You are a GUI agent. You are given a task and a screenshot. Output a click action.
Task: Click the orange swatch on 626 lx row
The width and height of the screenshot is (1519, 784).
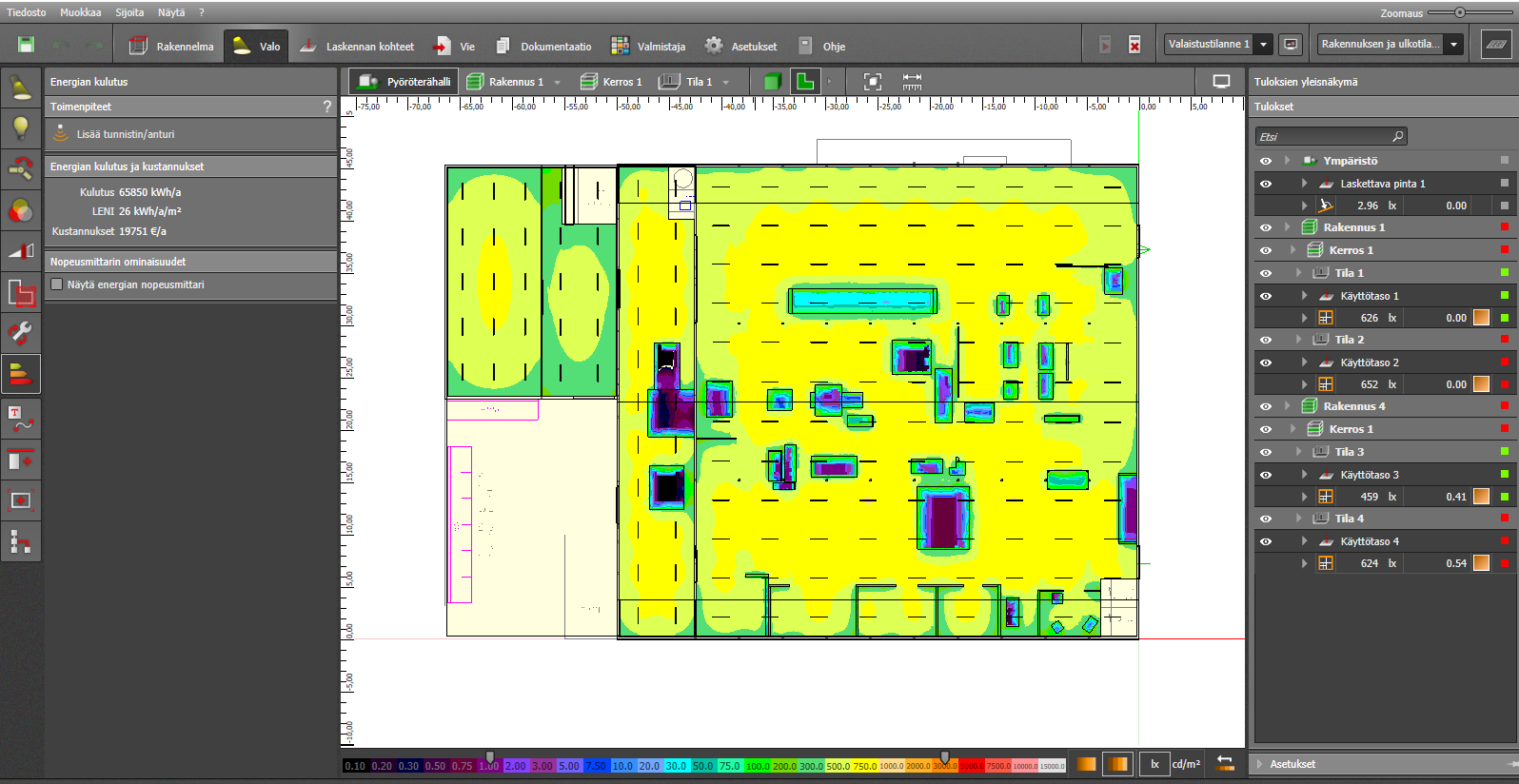coord(1481,318)
